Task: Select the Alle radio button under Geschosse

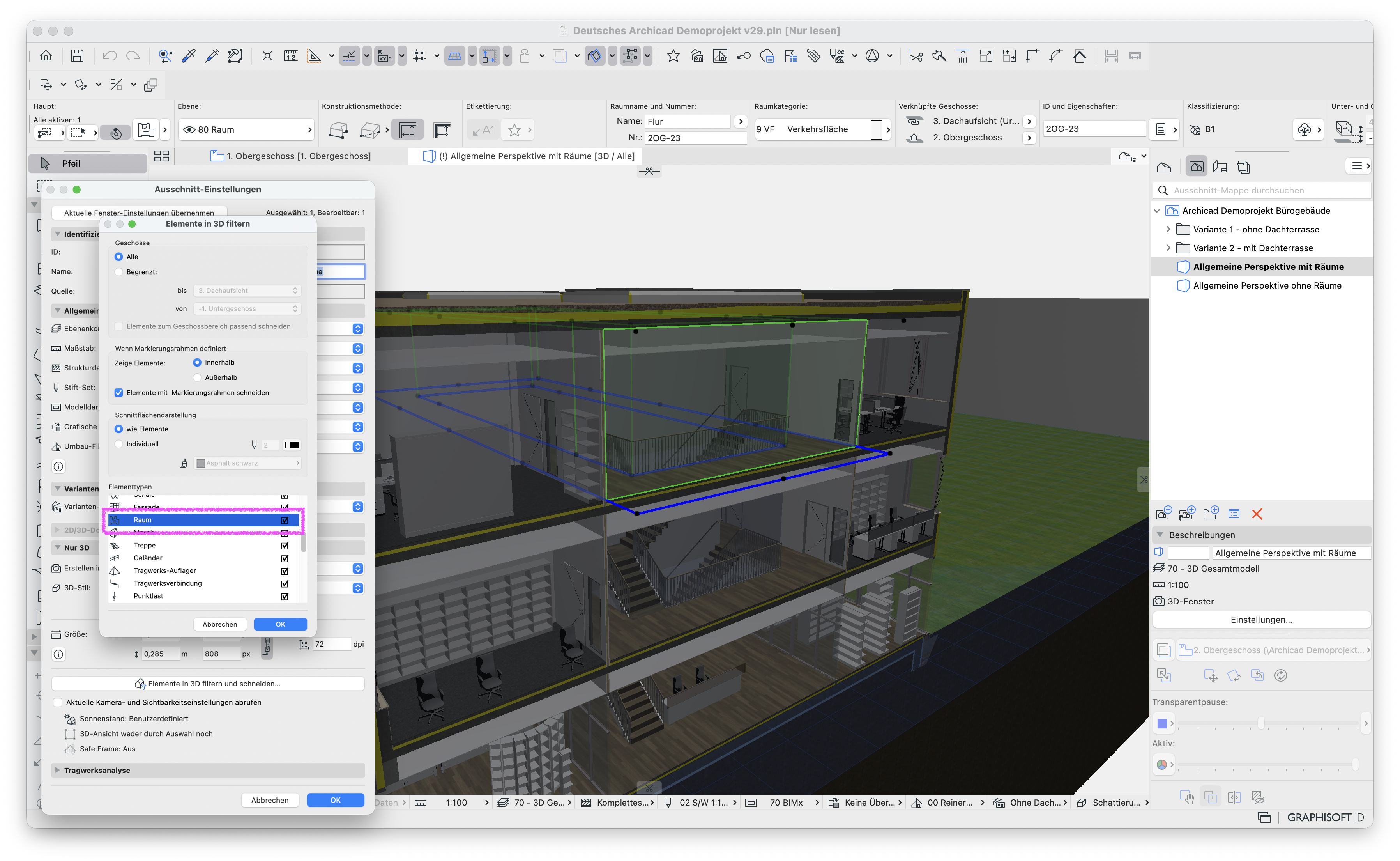Action: point(118,257)
